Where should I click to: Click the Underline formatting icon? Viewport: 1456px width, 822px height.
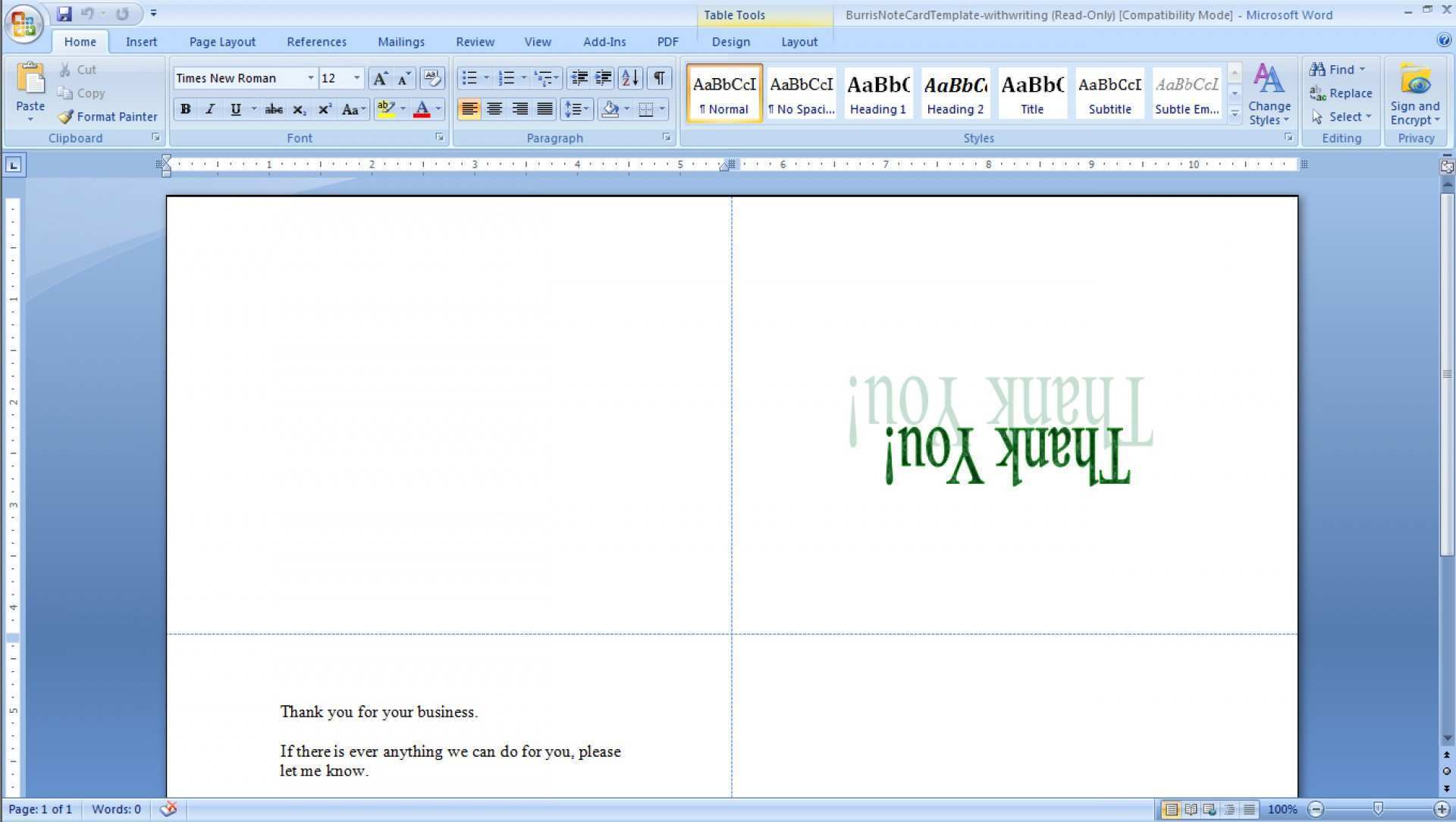[x=234, y=109]
